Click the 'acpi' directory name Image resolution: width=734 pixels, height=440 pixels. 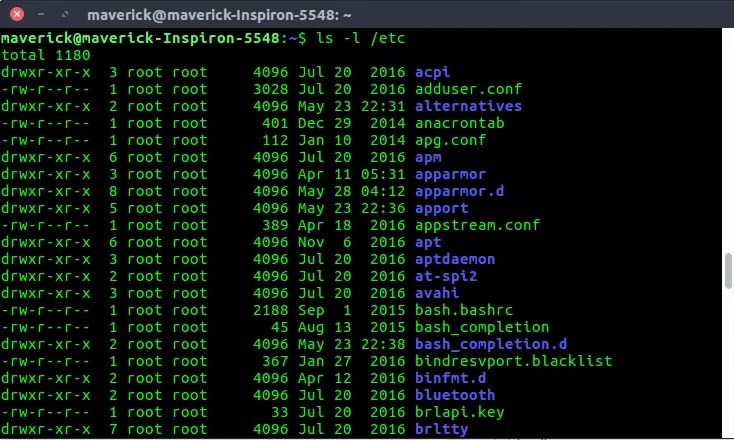point(433,72)
